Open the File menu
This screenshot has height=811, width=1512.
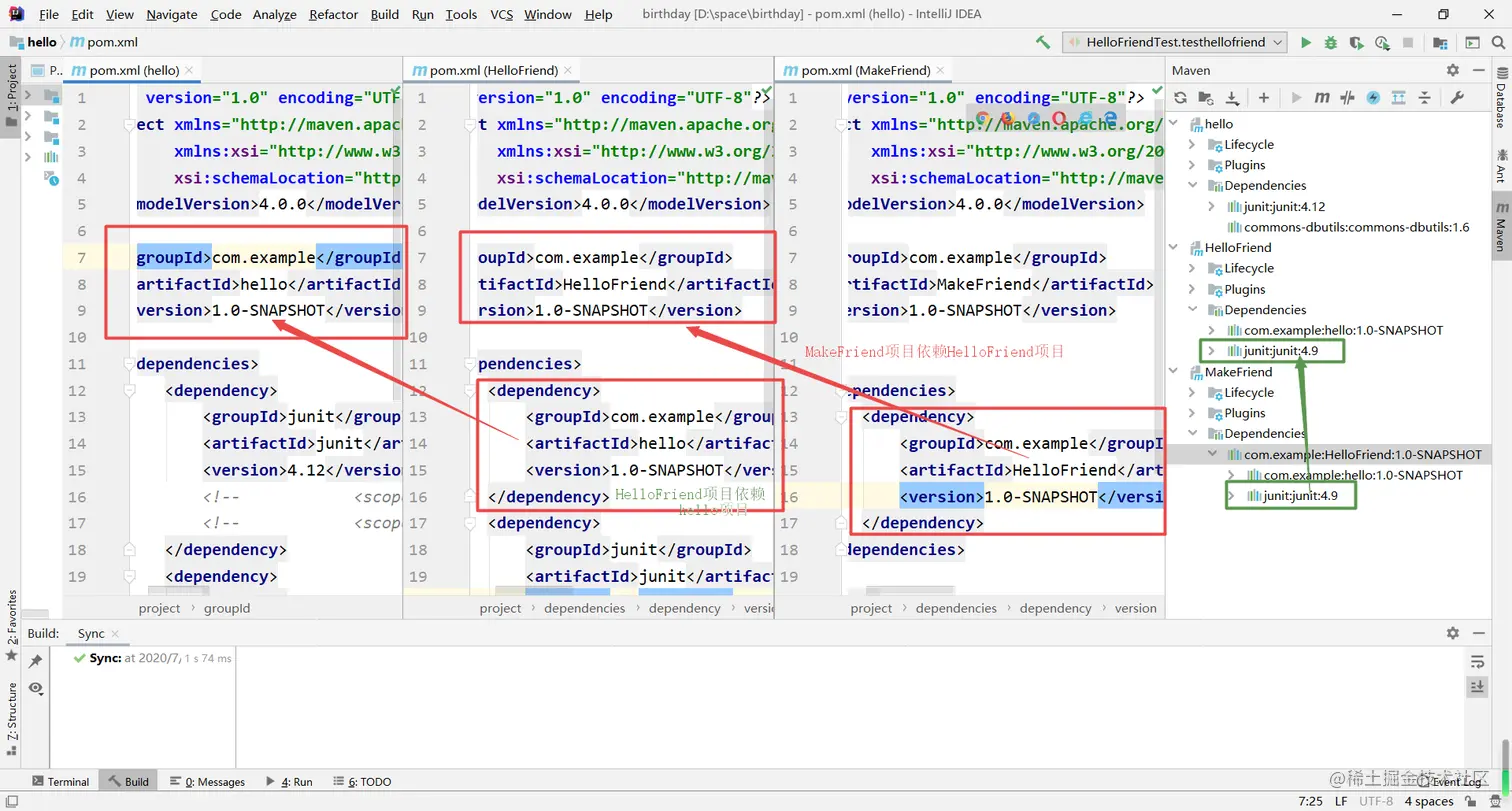49,15
